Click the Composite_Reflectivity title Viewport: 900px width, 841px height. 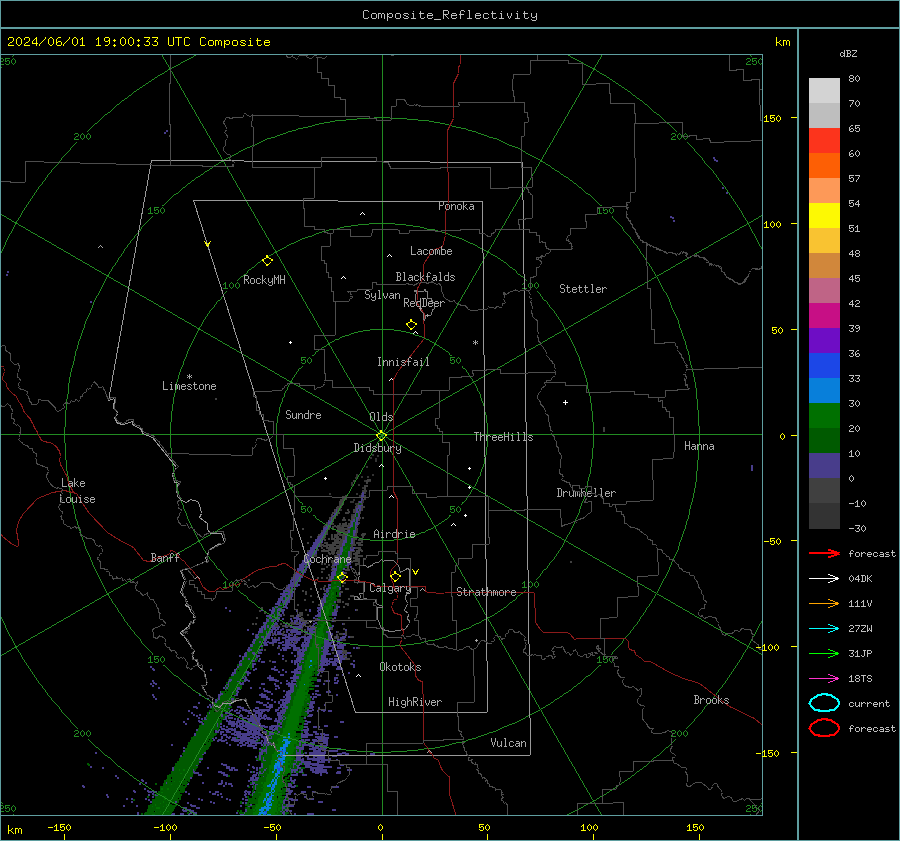(x=450, y=15)
